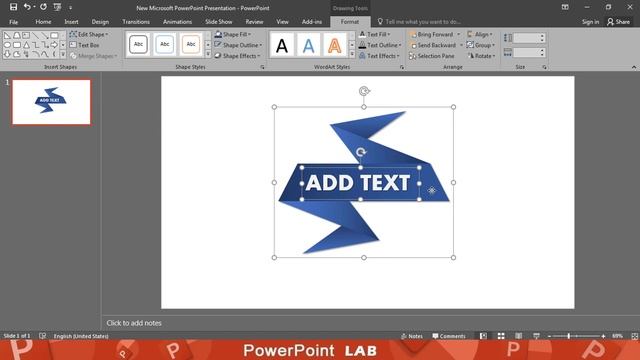Click the zoom slider handle
The height and width of the screenshot is (360, 640).
569,336
